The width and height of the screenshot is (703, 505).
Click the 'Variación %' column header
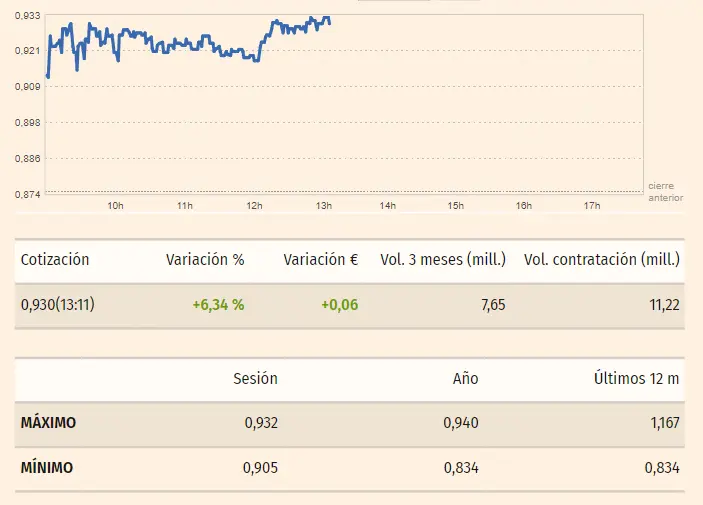click(x=205, y=260)
